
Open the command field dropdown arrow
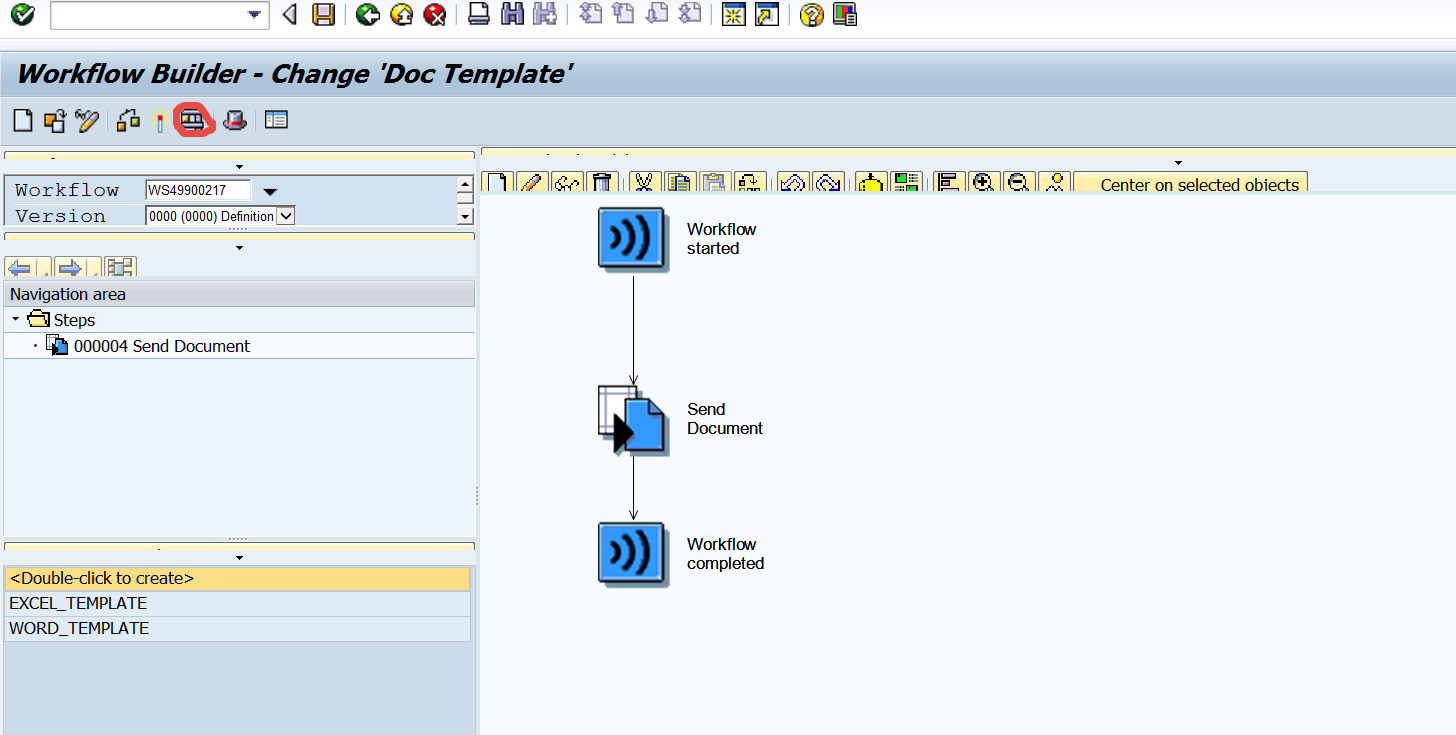[x=255, y=15]
